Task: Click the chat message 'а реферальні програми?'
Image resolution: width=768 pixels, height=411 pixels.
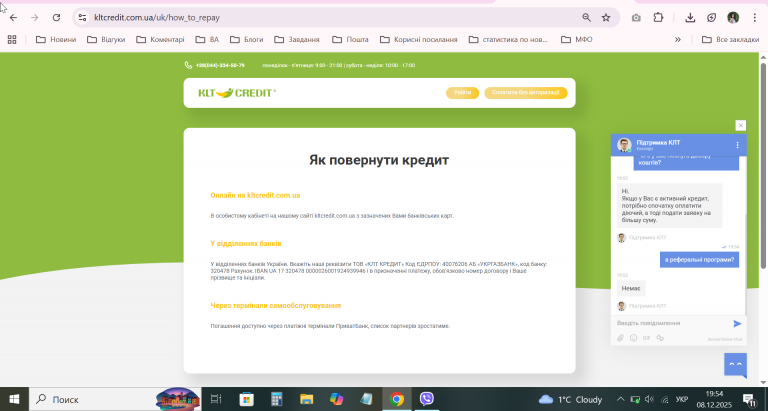Action: 699,260
